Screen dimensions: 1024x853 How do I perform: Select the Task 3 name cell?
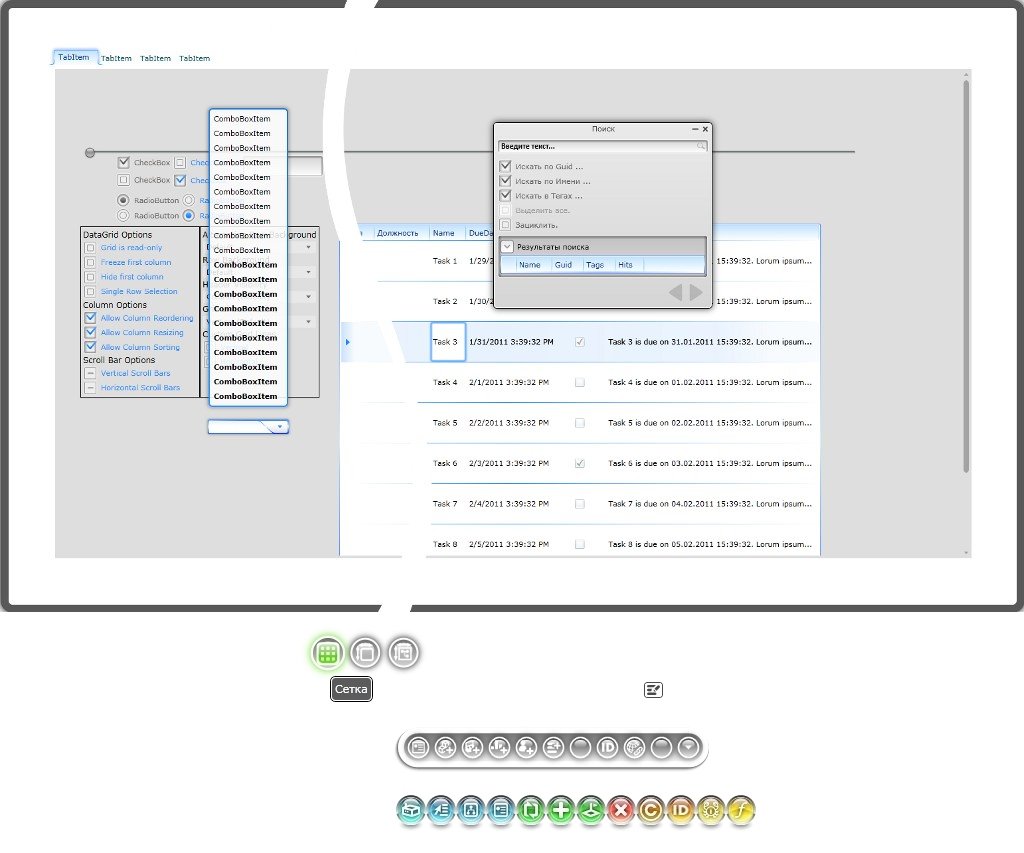447,342
